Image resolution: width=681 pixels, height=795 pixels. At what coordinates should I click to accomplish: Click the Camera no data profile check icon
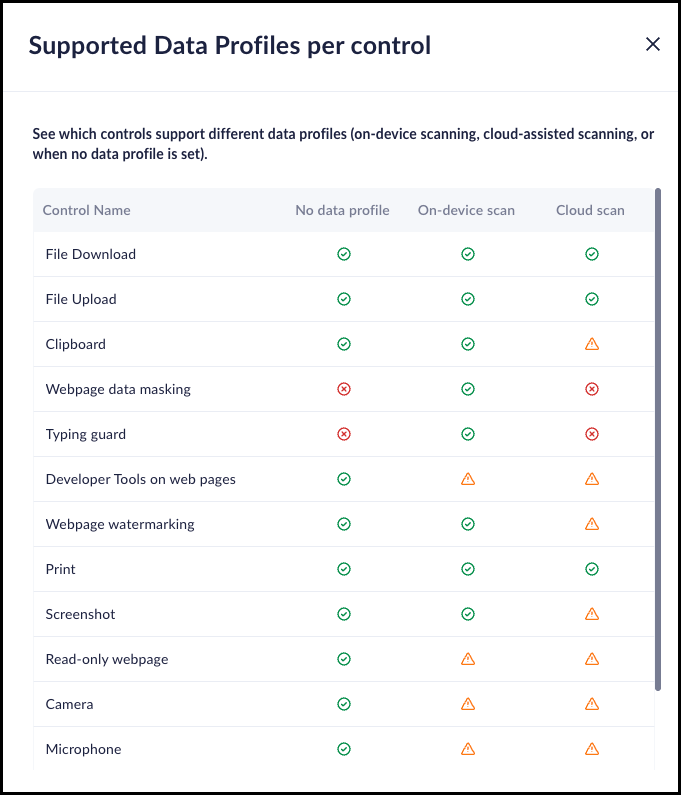(x=344, y=704)
